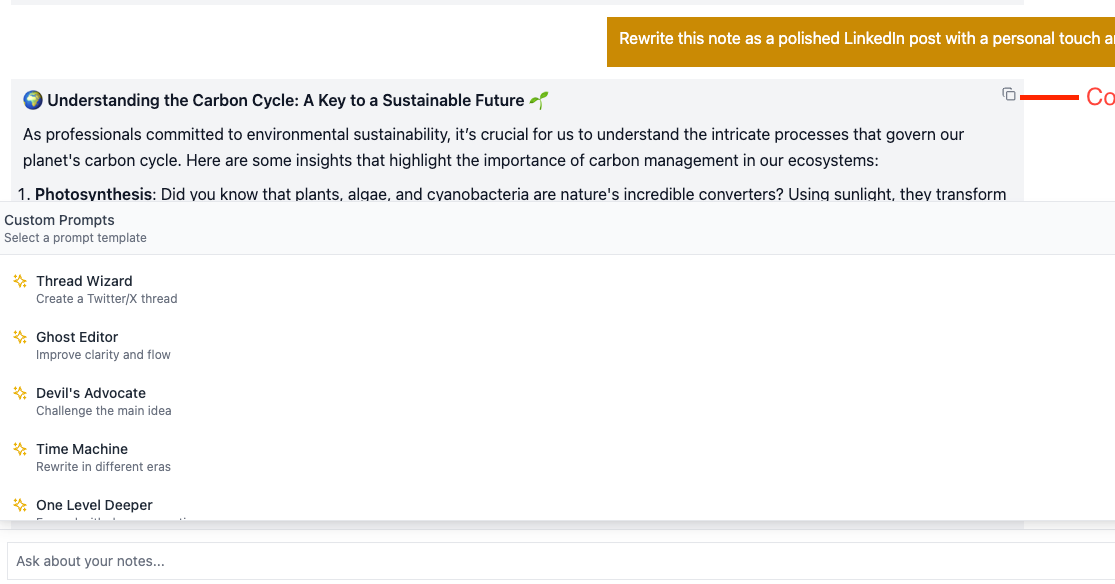
Task: Pick the Devil's Advocate template
Action: (x=558, y=401)
